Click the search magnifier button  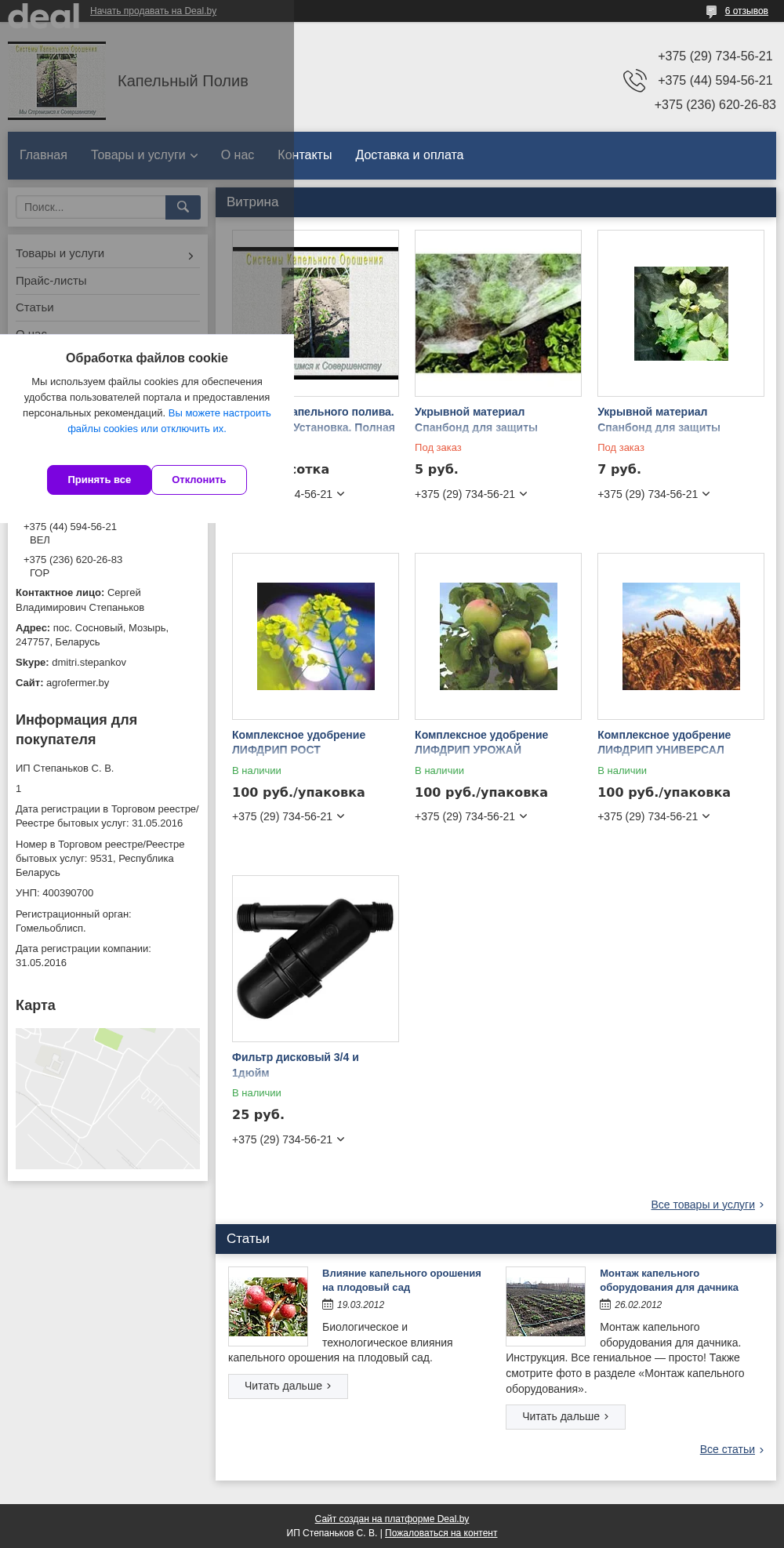(x=183, y=207)
